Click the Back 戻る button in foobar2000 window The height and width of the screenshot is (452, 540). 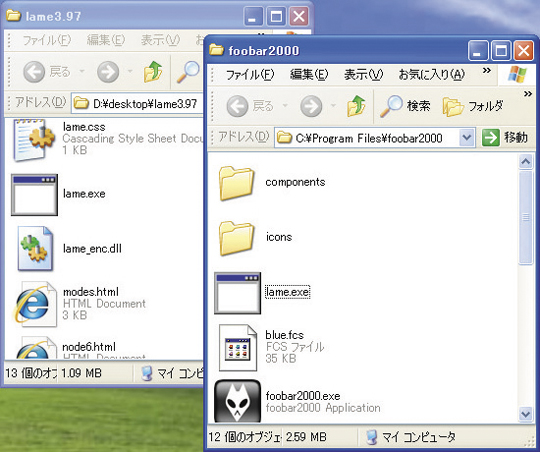[250, 106]
